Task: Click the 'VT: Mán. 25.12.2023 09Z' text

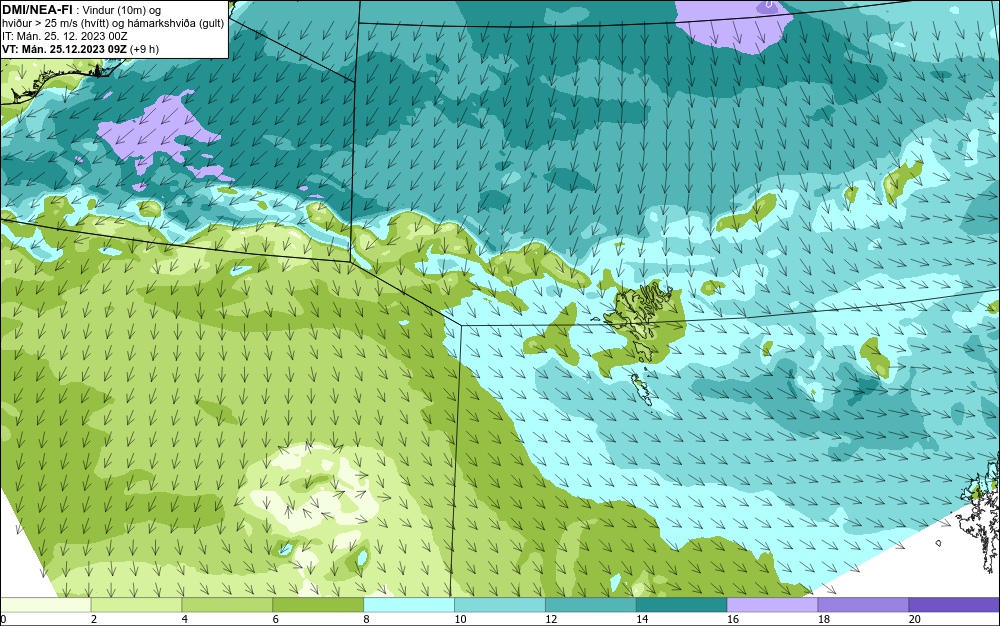Action: point(64,49)
